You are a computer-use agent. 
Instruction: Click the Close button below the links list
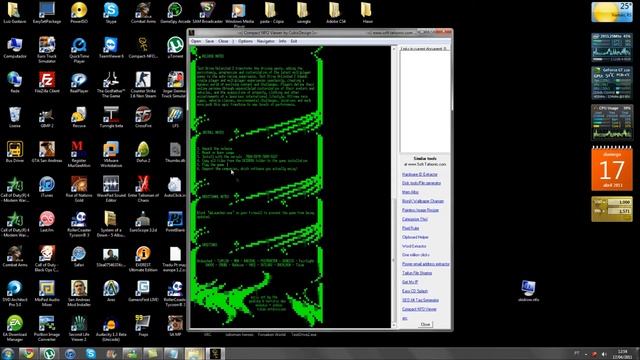(425, 324)
